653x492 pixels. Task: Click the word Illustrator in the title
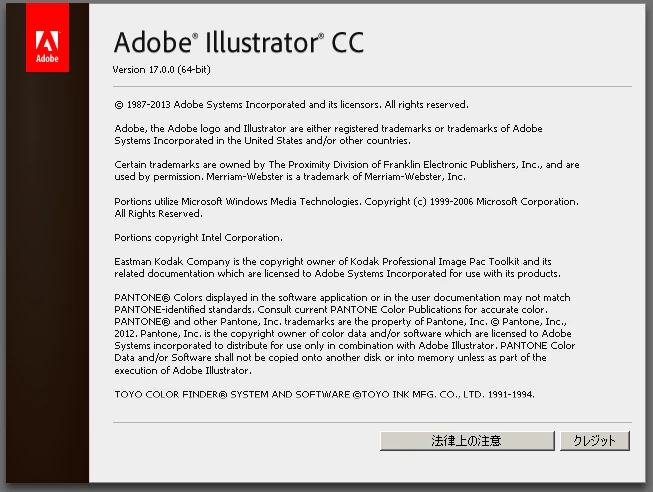pyautogui.click(x=262, y=42)
